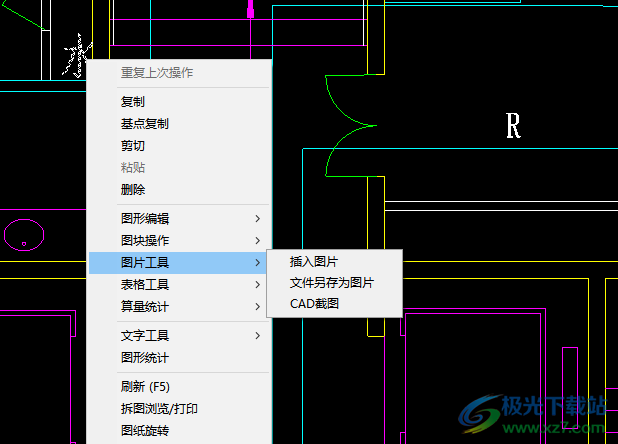The height and width of the screenshot is (444, 618).
Task: Select the highlighted 图片工具 entry
Action: (179, 263)
